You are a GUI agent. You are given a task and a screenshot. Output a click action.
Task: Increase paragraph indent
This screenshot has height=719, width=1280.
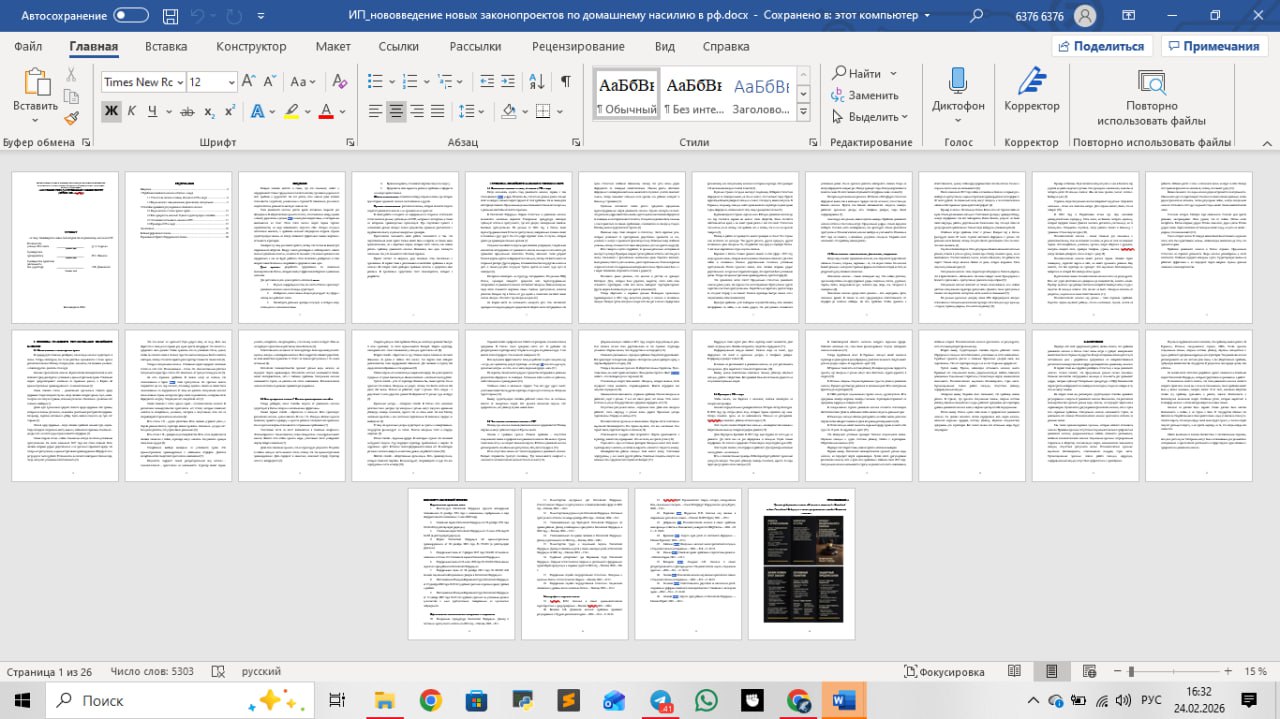(x=507, y=82)
